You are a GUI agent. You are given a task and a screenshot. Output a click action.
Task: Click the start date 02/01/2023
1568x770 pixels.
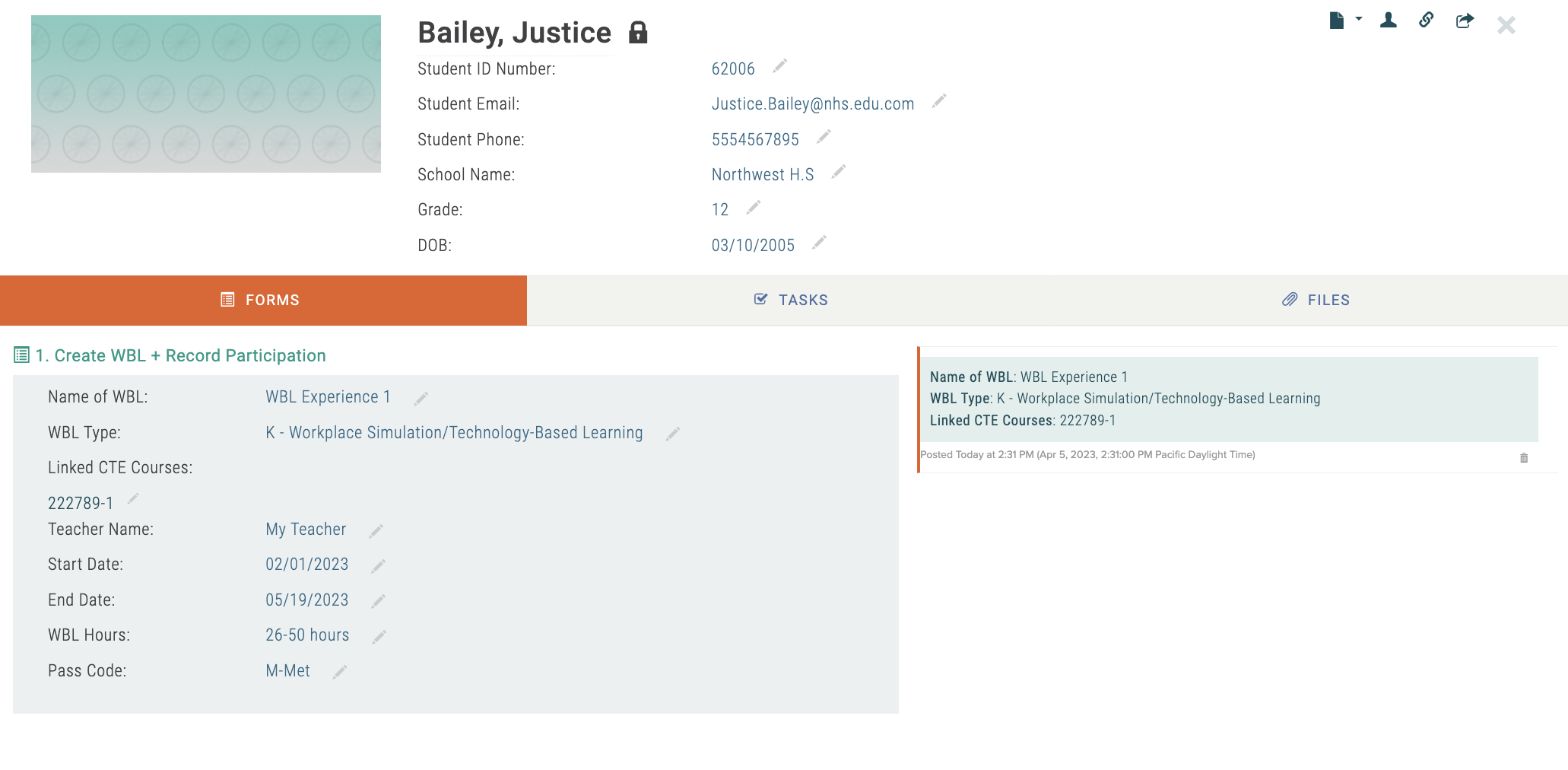click(x=307, y=565)
